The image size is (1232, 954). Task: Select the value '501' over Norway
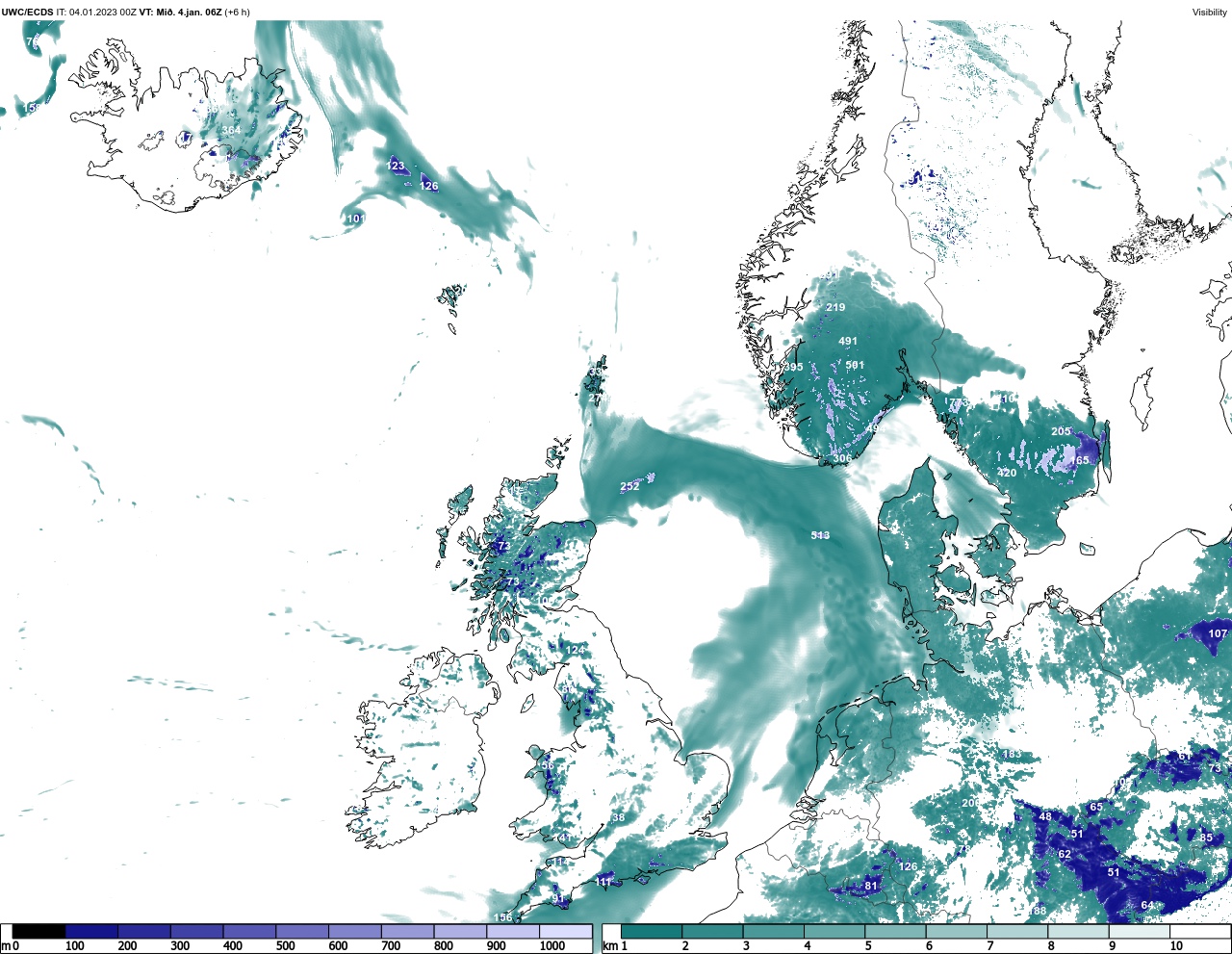(855, 365)
